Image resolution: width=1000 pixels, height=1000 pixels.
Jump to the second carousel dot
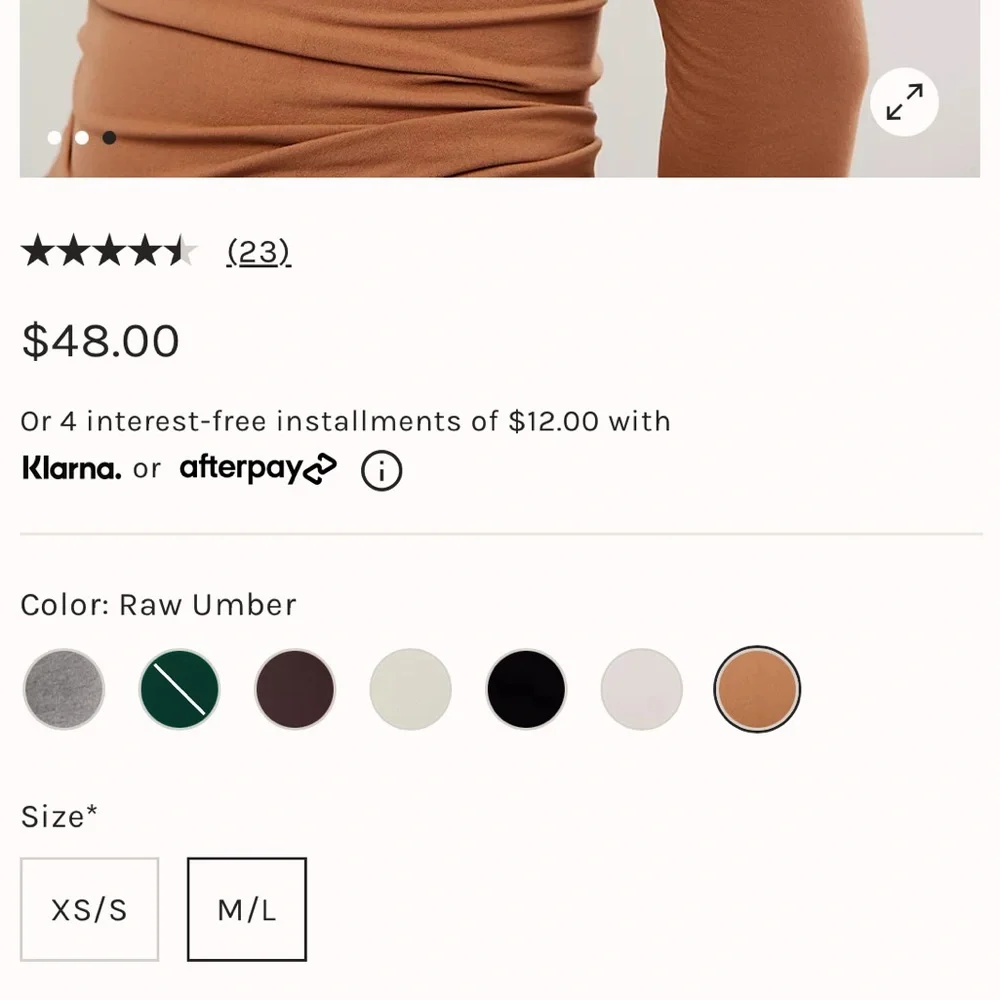[82, 137]
